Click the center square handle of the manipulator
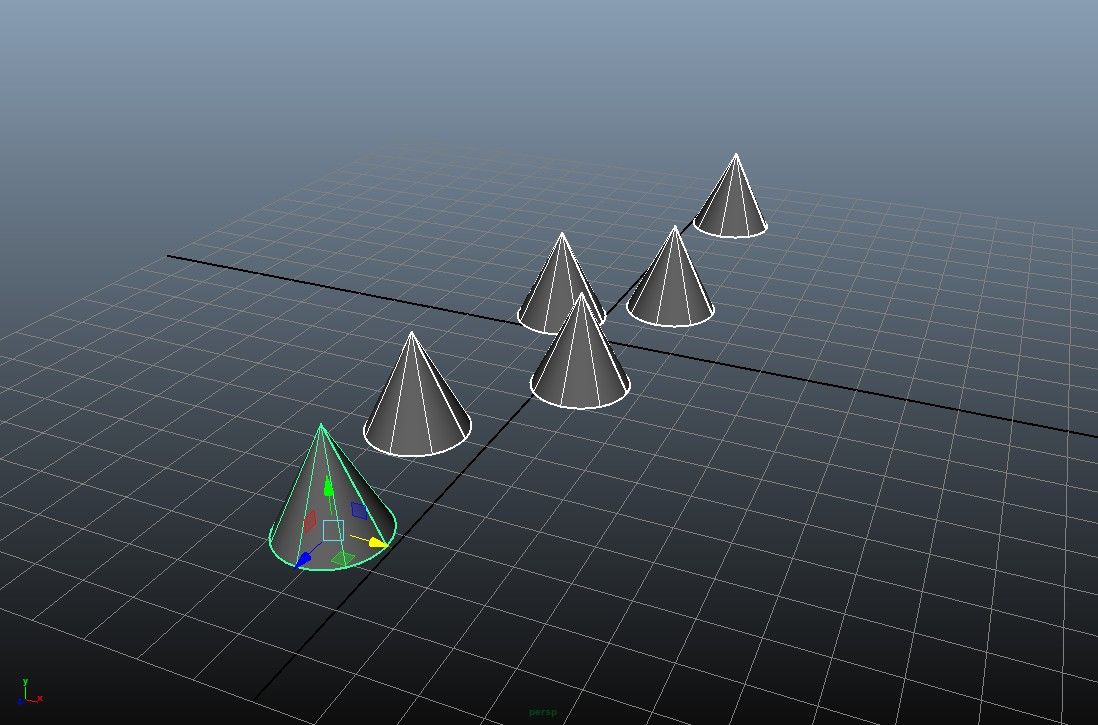This screenshot has height=725, width=1098. (x=333, y=530)
